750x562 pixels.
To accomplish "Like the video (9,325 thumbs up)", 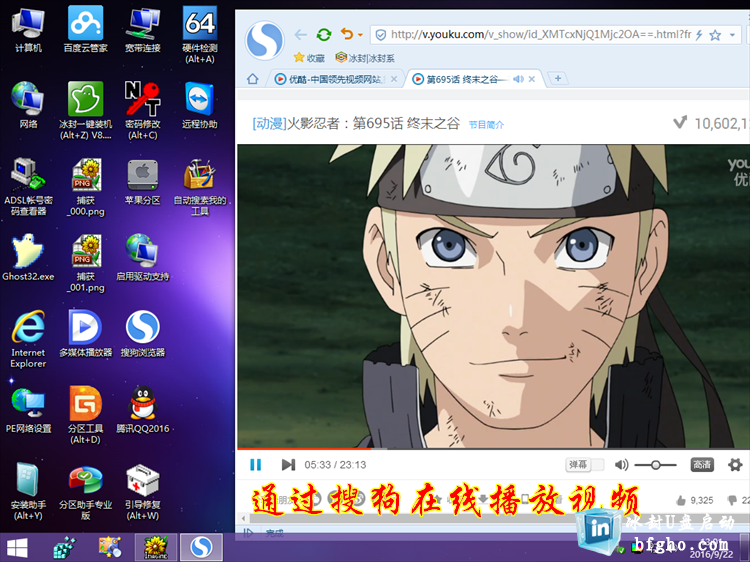I will (x=695, y=500).
